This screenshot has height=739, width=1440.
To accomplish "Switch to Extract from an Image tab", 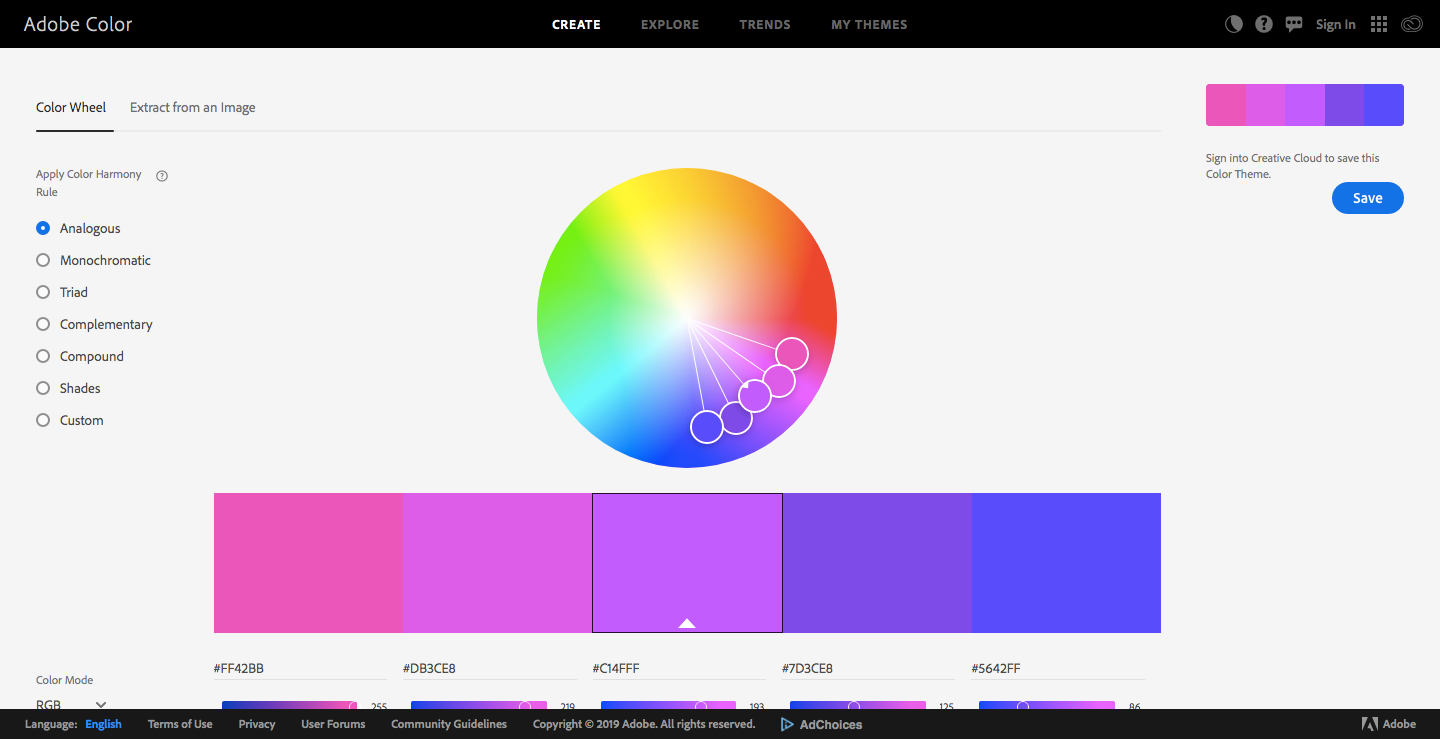I will pos(192,107).
